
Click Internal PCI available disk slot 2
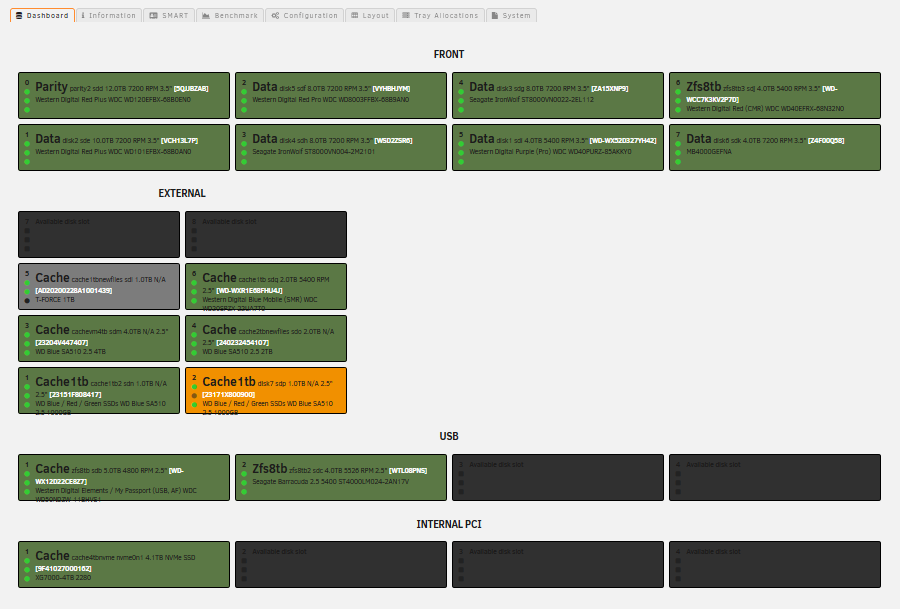point(341,564)
